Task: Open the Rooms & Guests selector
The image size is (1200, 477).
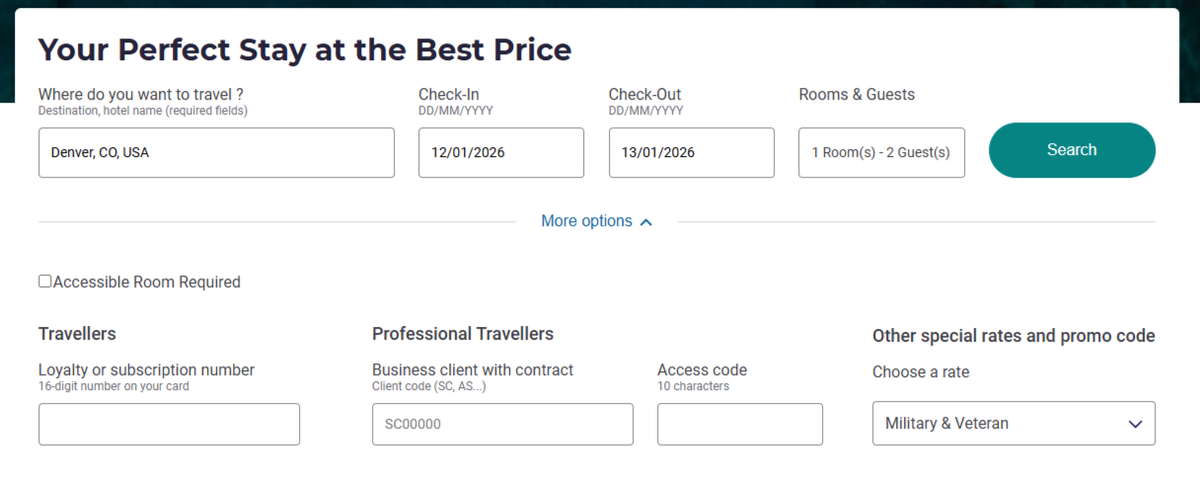Action: pyautogui.click(x=881, y=153)
